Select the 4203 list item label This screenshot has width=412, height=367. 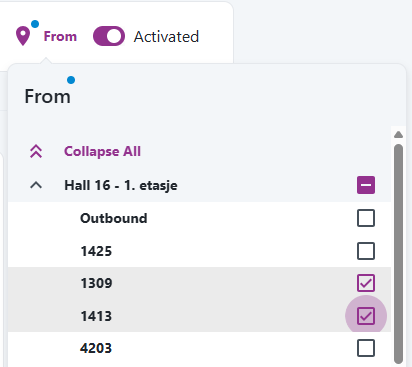(x=96, y=348)
